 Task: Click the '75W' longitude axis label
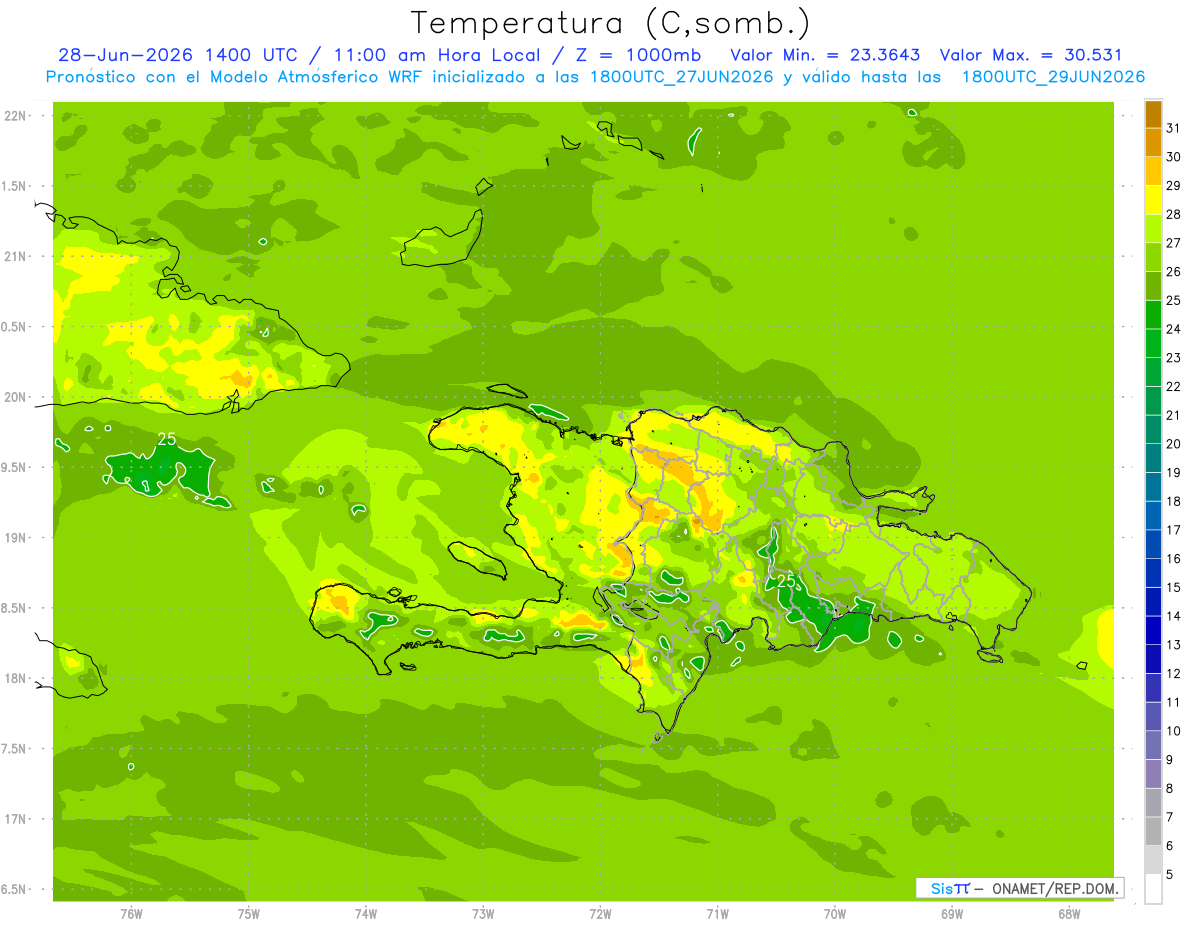point(248,914)
